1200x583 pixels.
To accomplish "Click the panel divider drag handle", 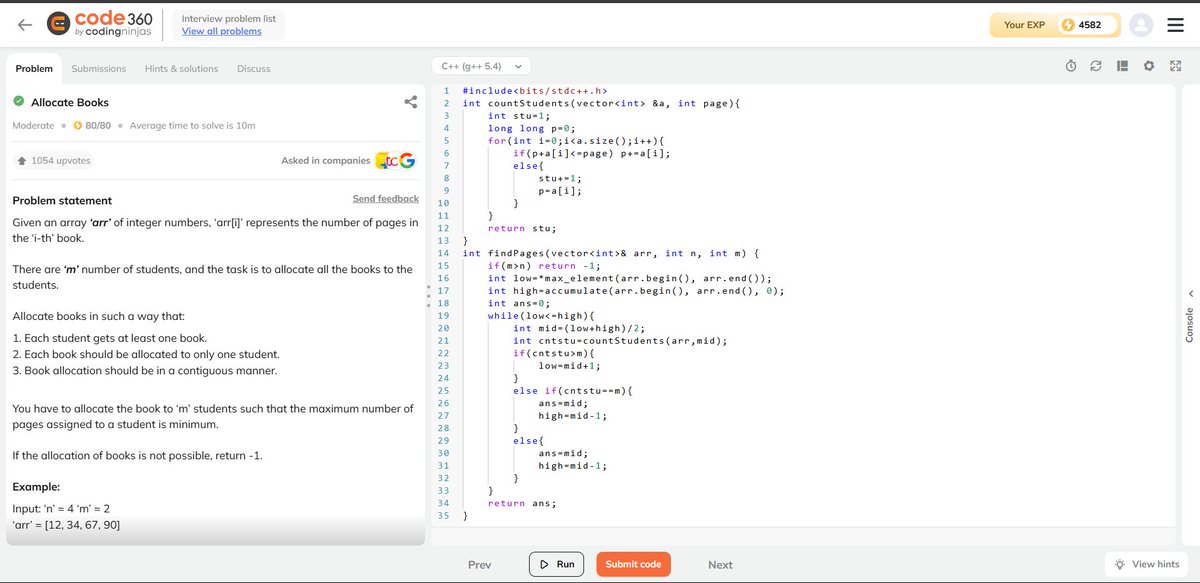I will click(x=431, y=294).
